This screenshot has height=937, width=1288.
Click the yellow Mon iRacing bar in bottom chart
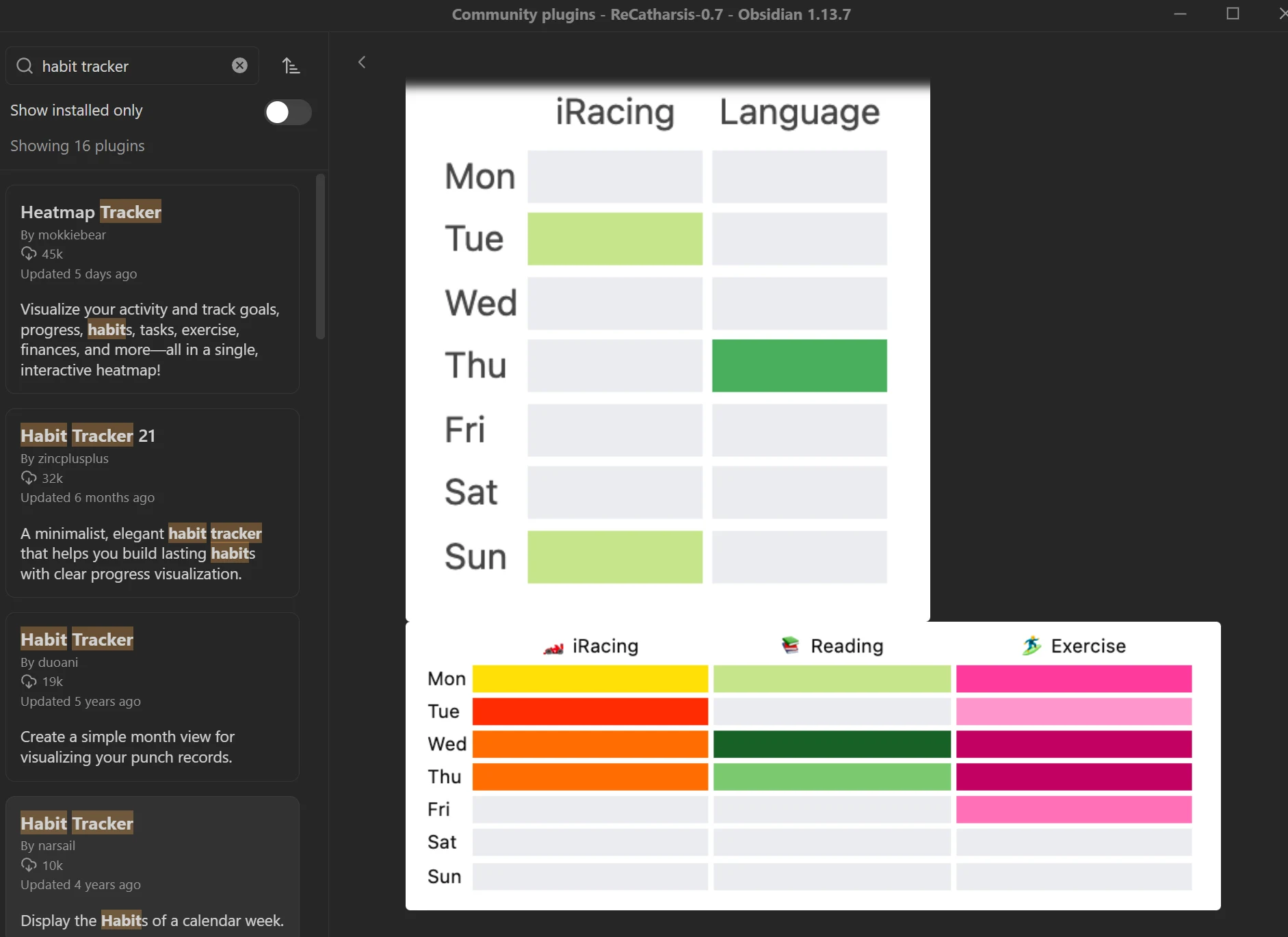coord(590,678)
